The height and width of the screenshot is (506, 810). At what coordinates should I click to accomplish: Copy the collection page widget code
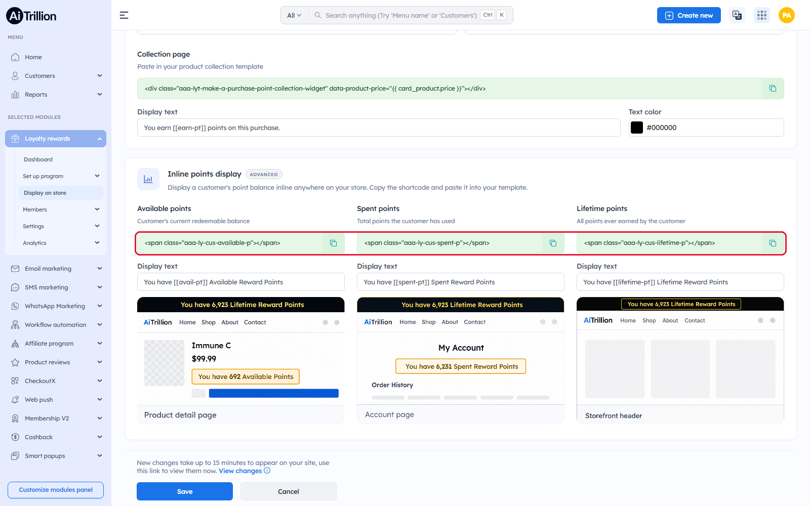coord(772,88)
